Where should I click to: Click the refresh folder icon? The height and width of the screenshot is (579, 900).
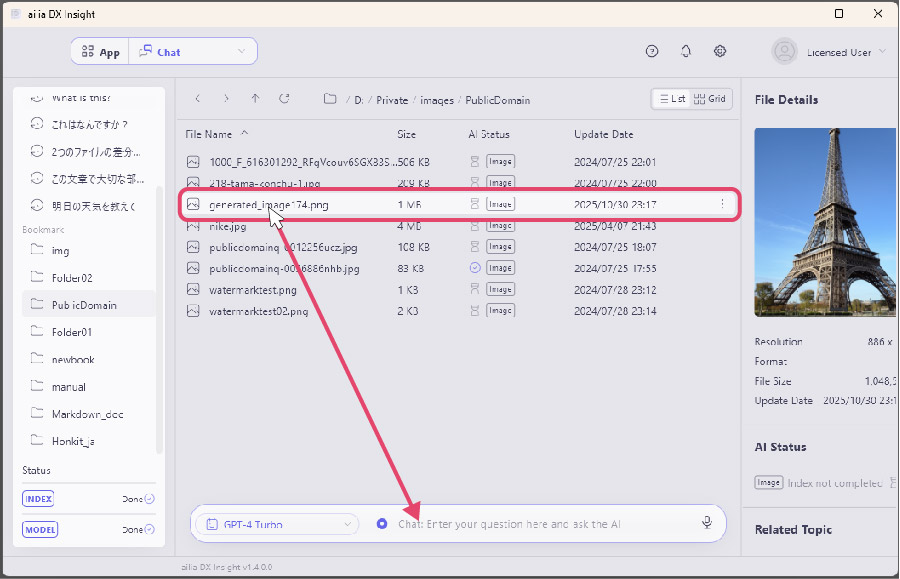tap(285, 99)
